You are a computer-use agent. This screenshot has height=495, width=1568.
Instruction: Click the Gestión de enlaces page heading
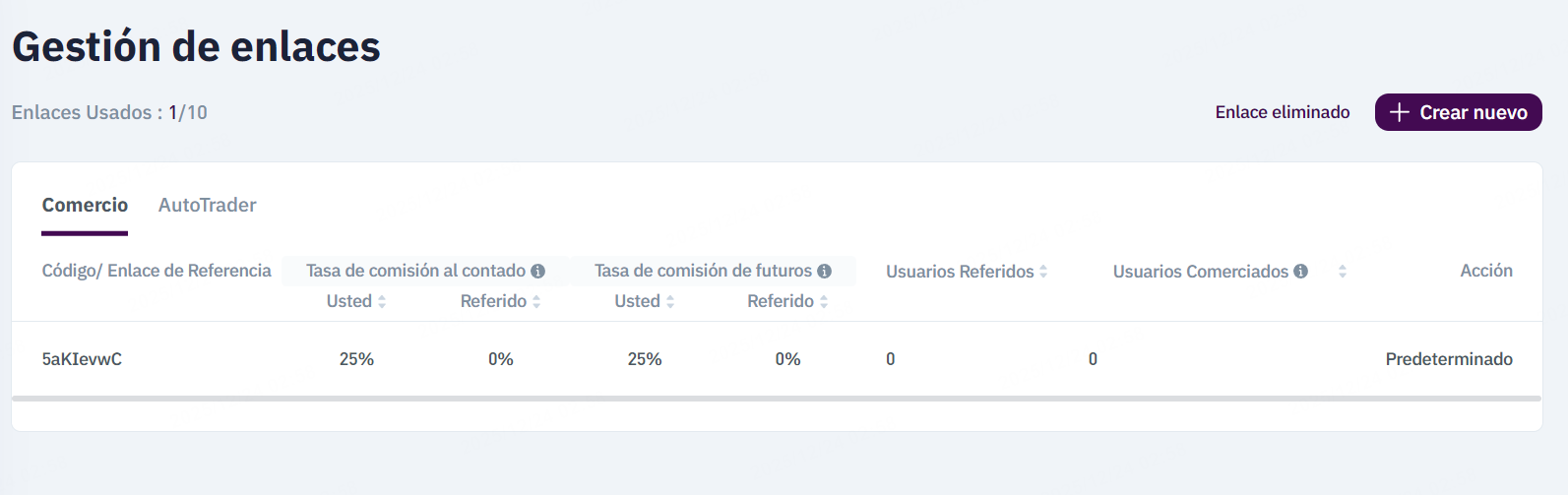click(x=196, y=46)
